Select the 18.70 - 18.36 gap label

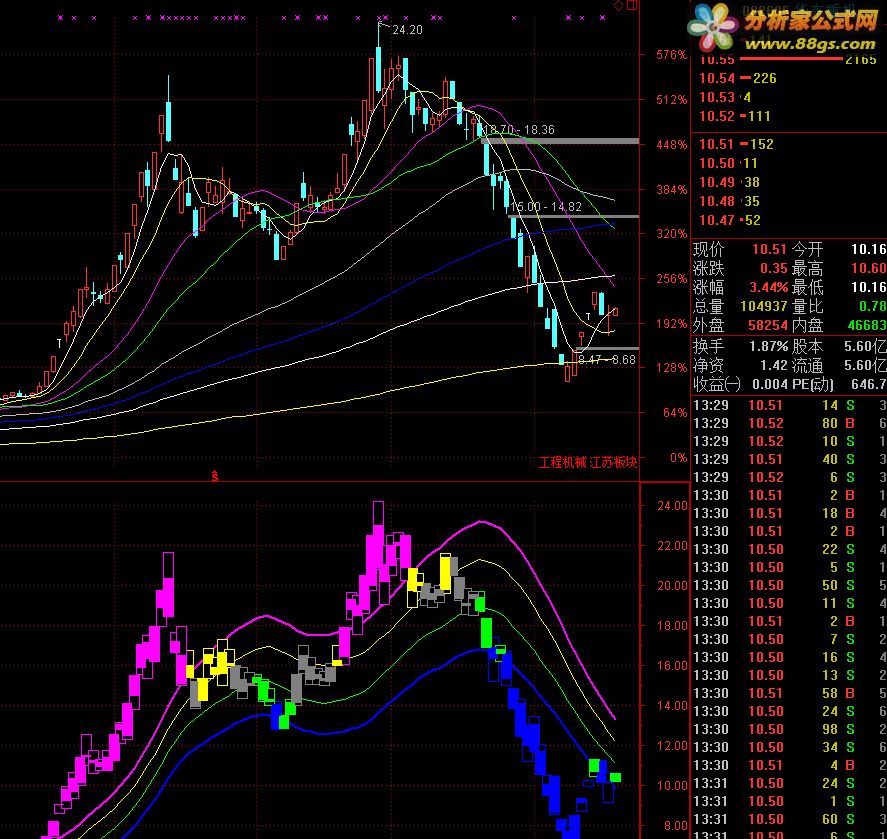519,130
